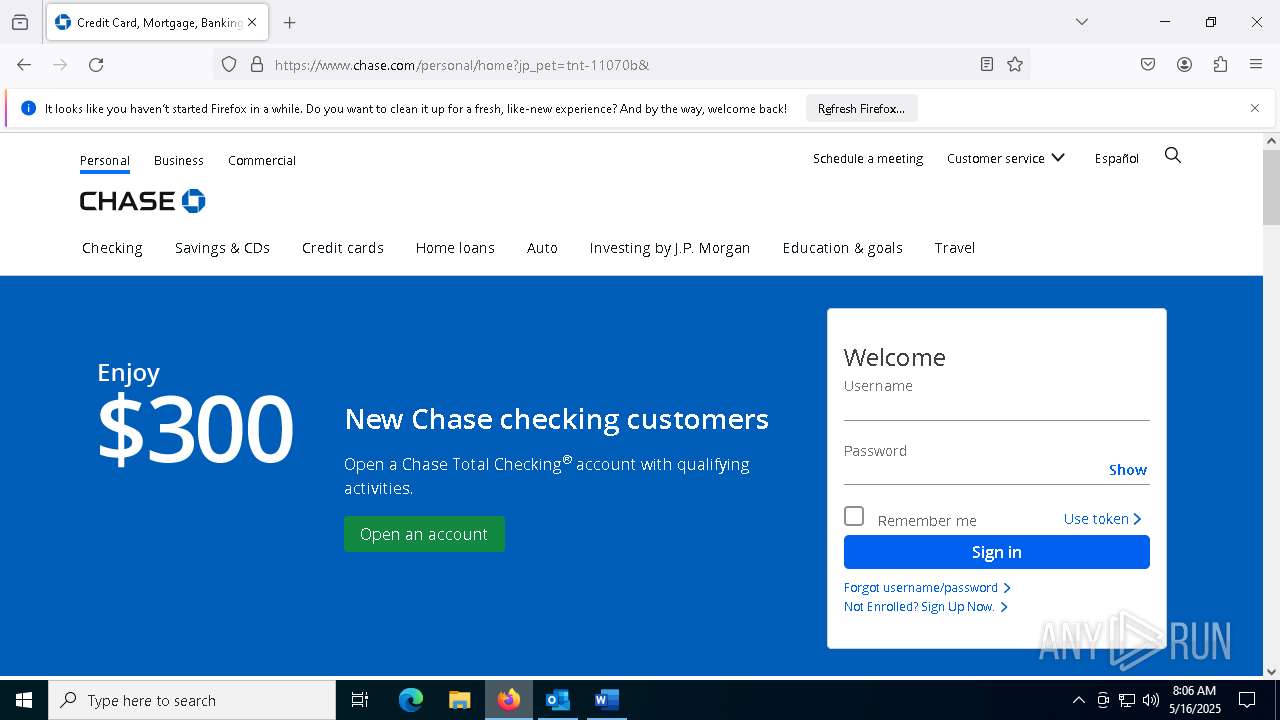Focus the Password field
Screen dimensions: 1280x720
974,470
